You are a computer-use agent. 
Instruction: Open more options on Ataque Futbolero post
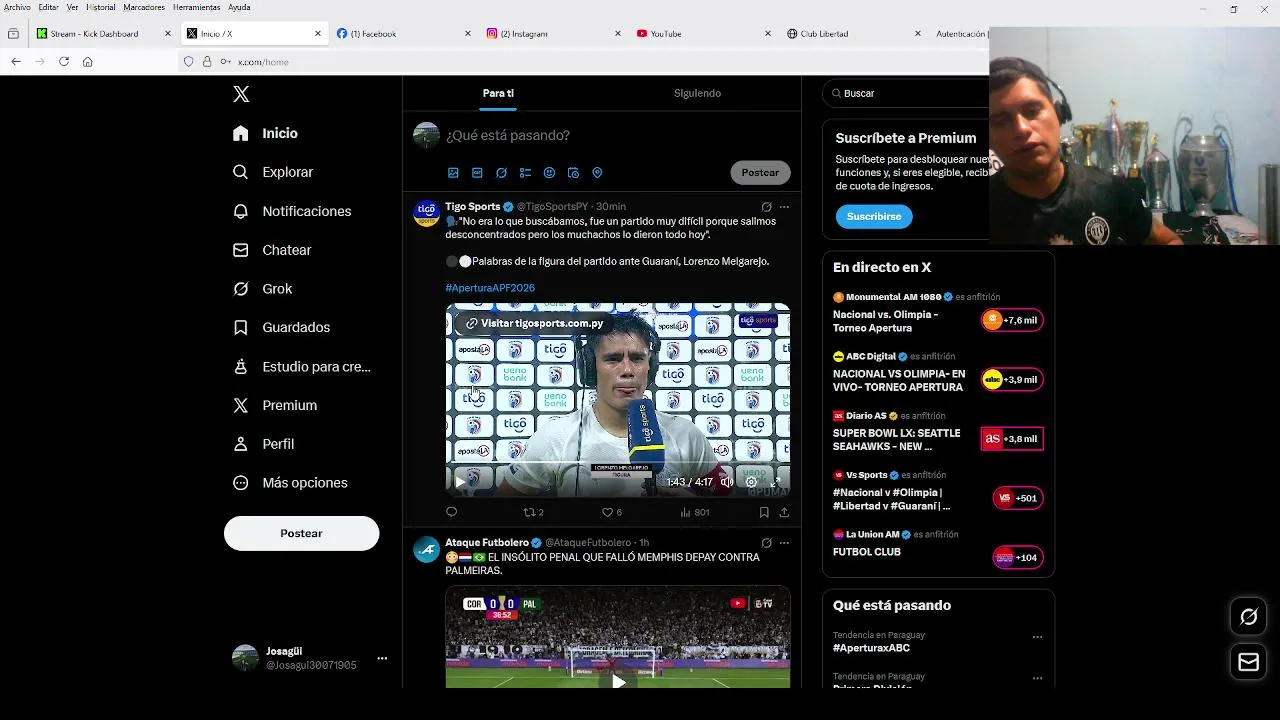[784, 543]
